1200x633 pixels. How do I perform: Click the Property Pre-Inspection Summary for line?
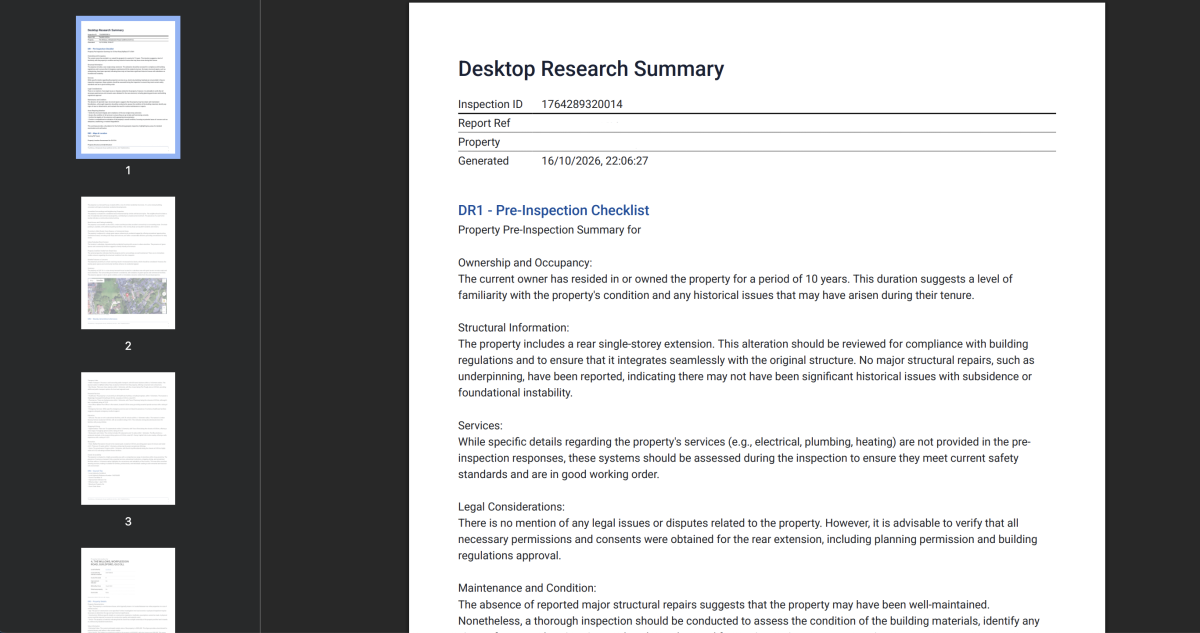point(549,230)
